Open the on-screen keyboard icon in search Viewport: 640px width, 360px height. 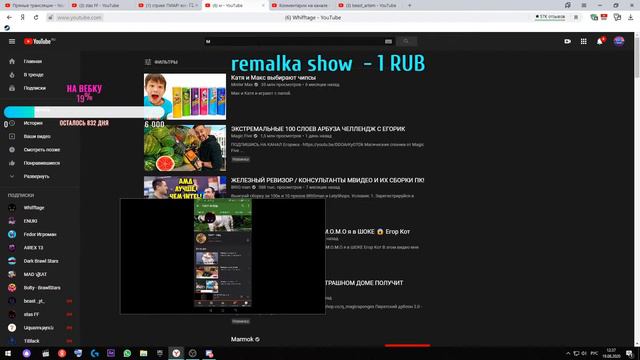[x=388, y=41]
